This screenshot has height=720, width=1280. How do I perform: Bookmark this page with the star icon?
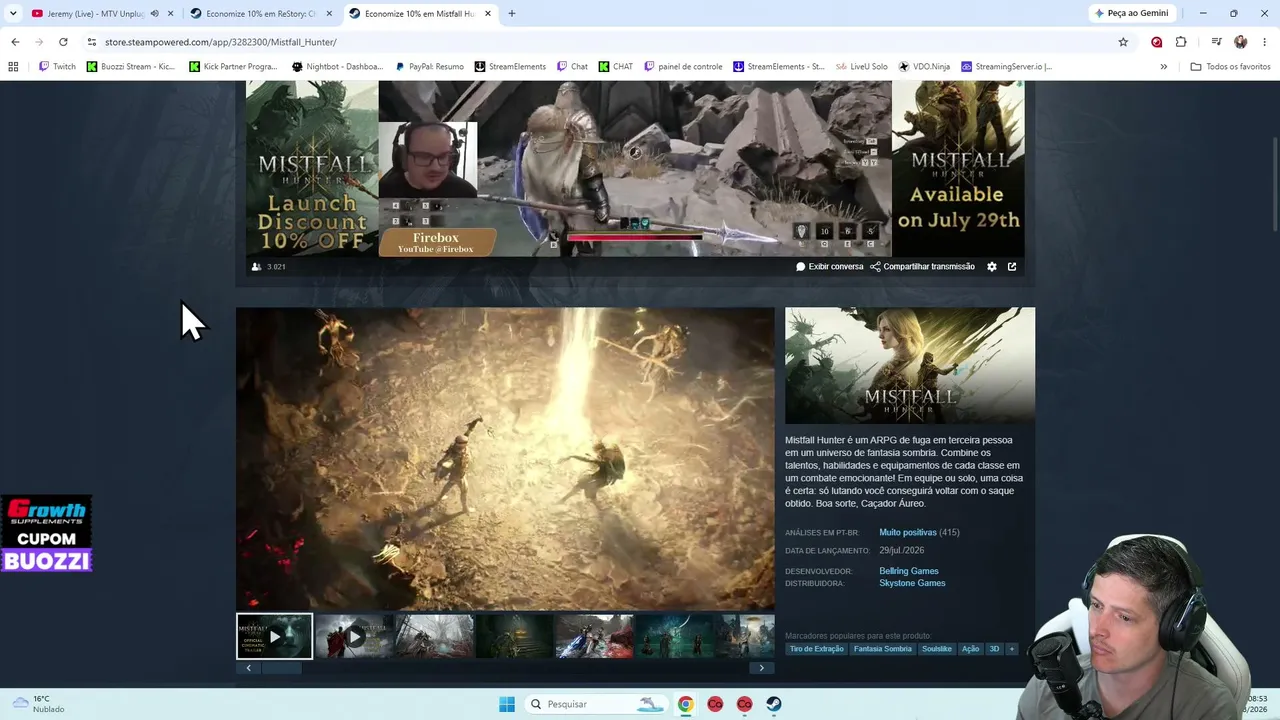[1123, 42]
